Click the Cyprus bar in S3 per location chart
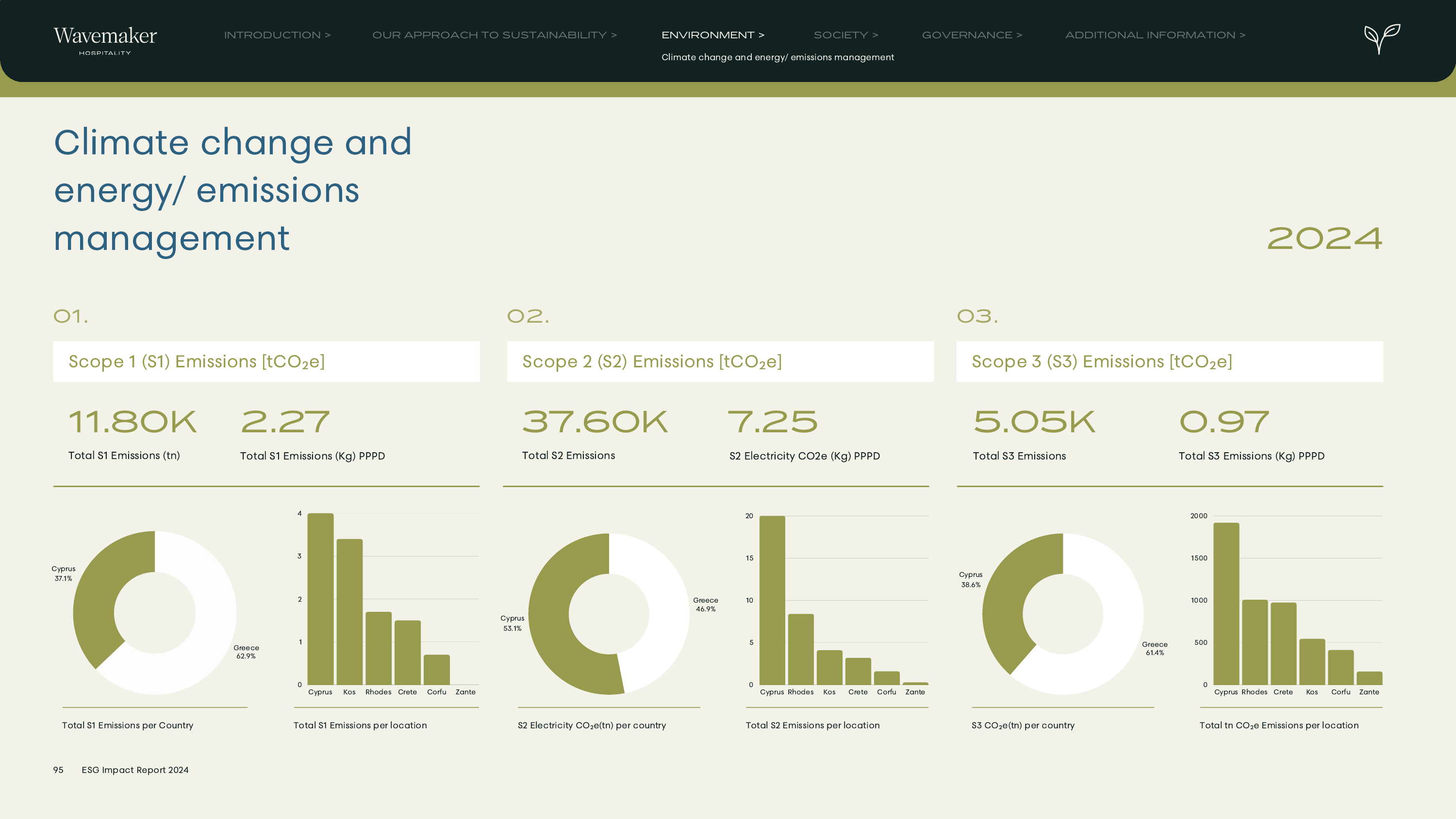This screenshot has height=819, width=1456. 1226,604
